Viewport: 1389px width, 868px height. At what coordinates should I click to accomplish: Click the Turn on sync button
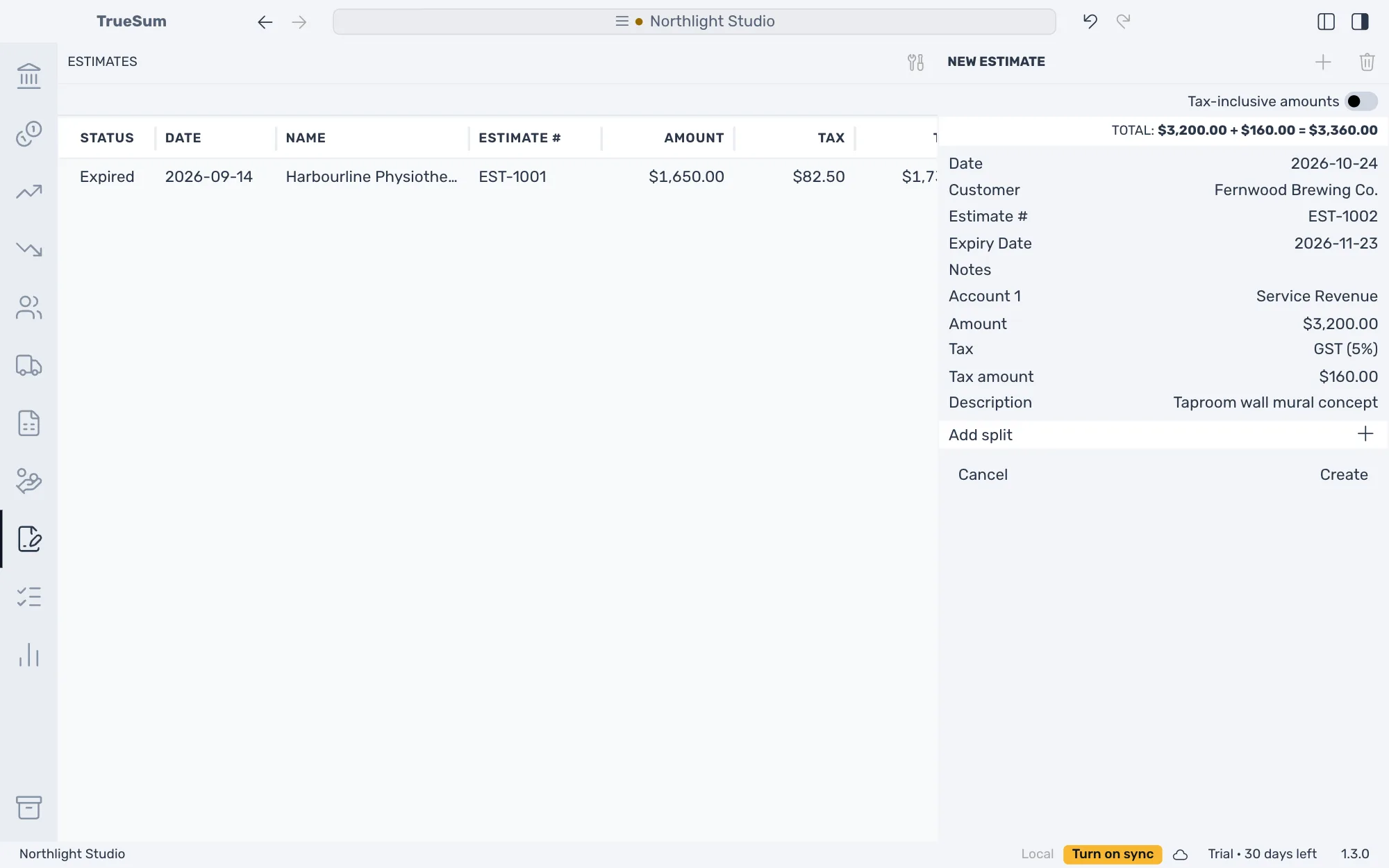pyautogui.click(x=1113, y=854)
